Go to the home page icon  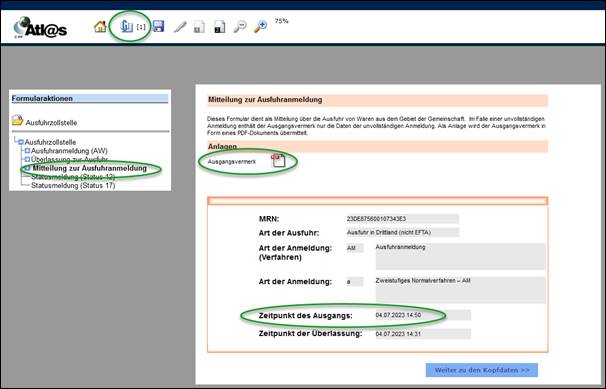click(100, 27)
